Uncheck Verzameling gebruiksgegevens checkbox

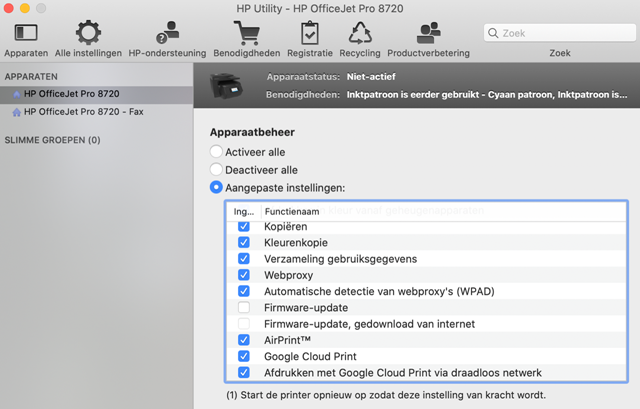(244, 259)
